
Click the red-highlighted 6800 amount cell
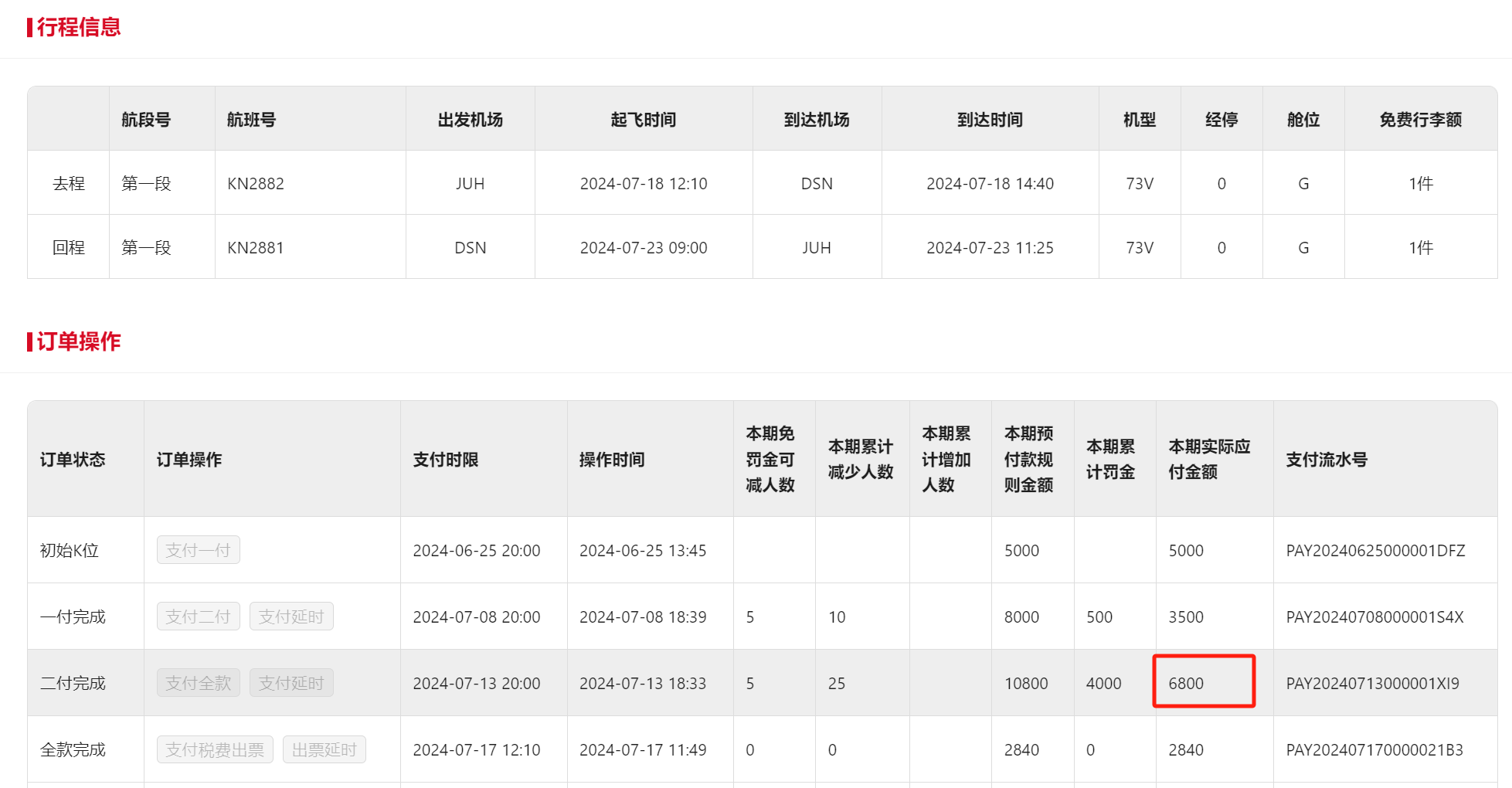(x=1203, y=682)
